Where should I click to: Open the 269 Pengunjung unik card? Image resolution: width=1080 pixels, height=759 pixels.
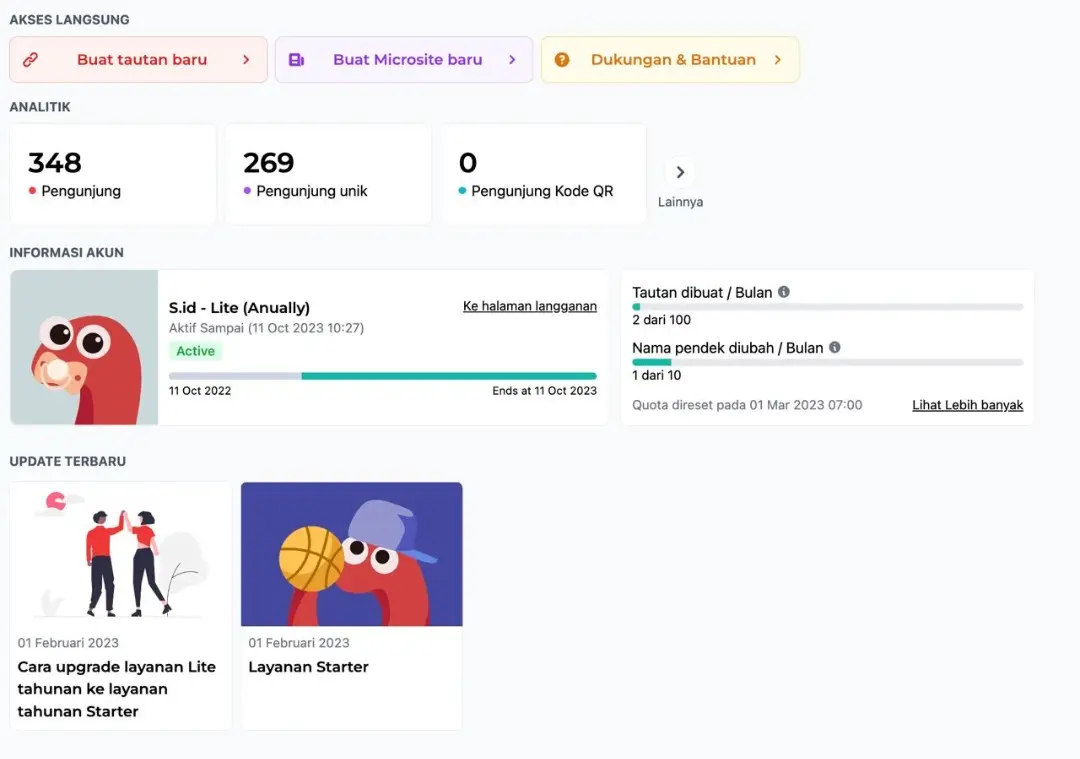tap(328, 174)
